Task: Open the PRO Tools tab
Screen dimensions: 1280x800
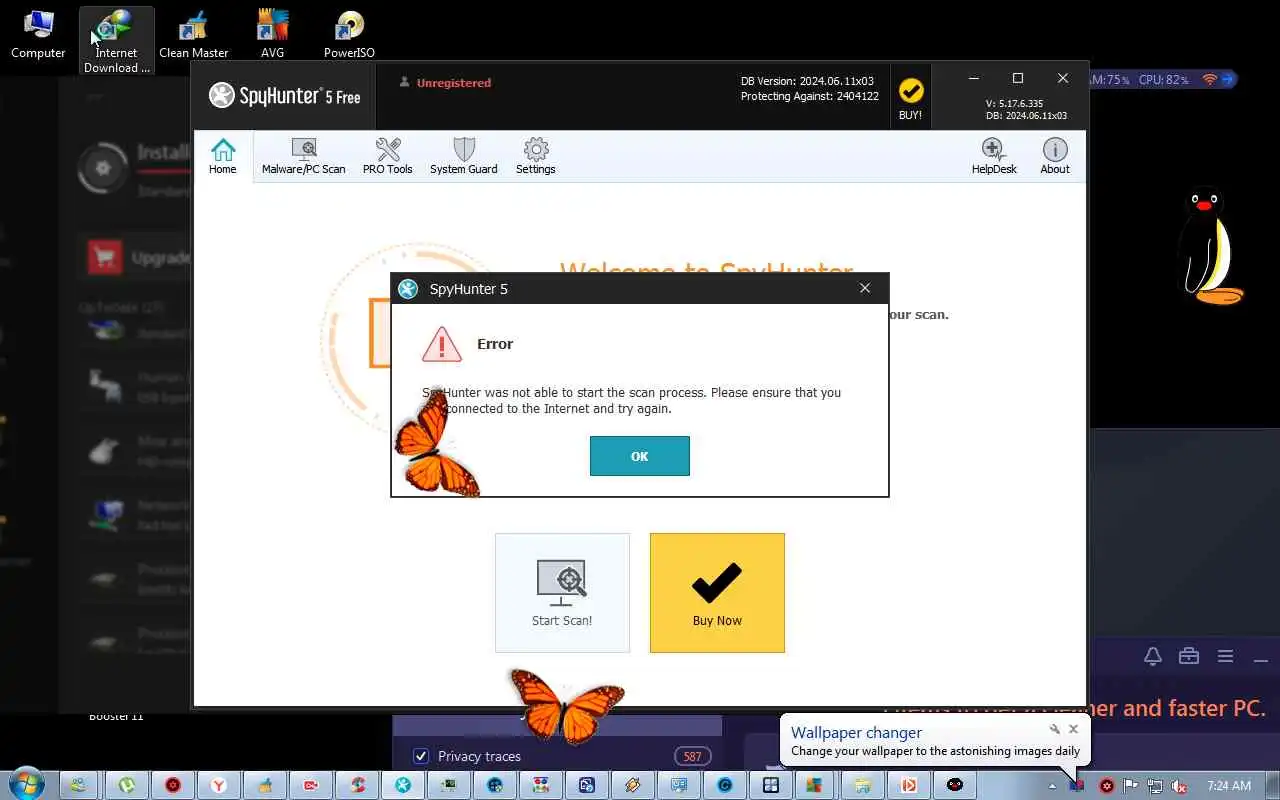Action: point(387,156)
